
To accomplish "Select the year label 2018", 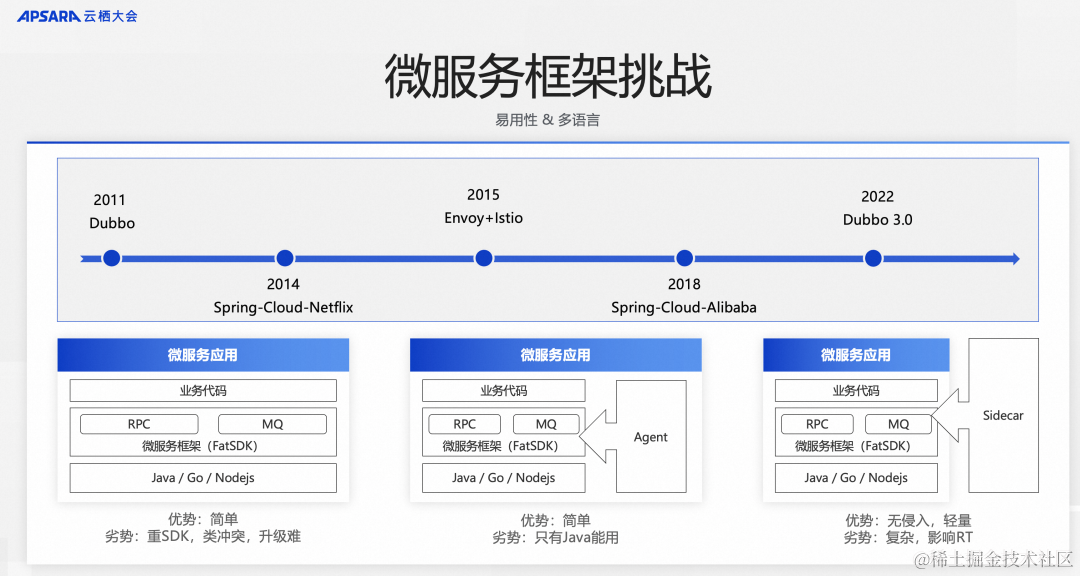I will [x=684, y=284].
